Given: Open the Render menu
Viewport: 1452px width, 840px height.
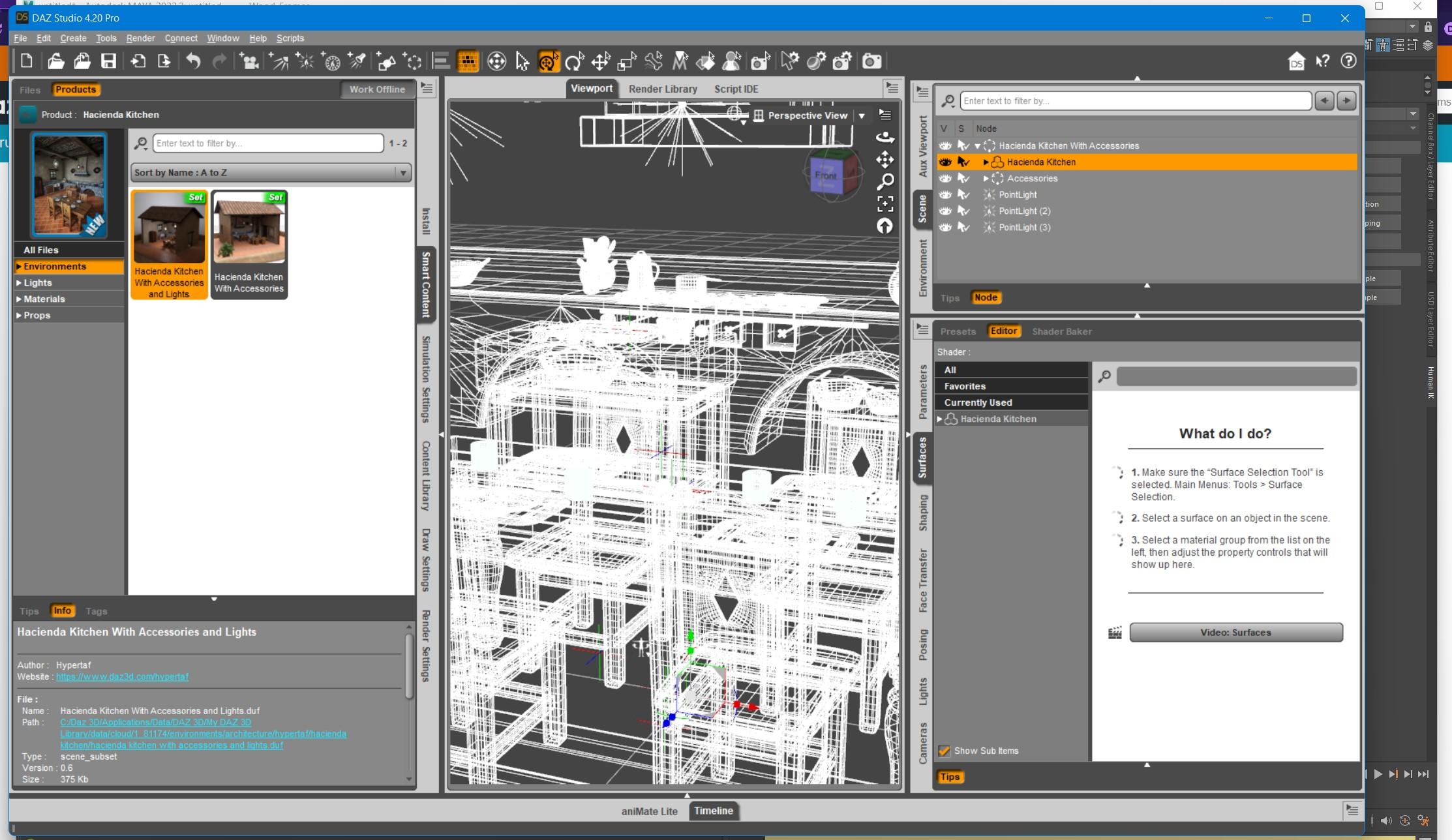Looking at the screenshot, I should (x=140, y=38).
